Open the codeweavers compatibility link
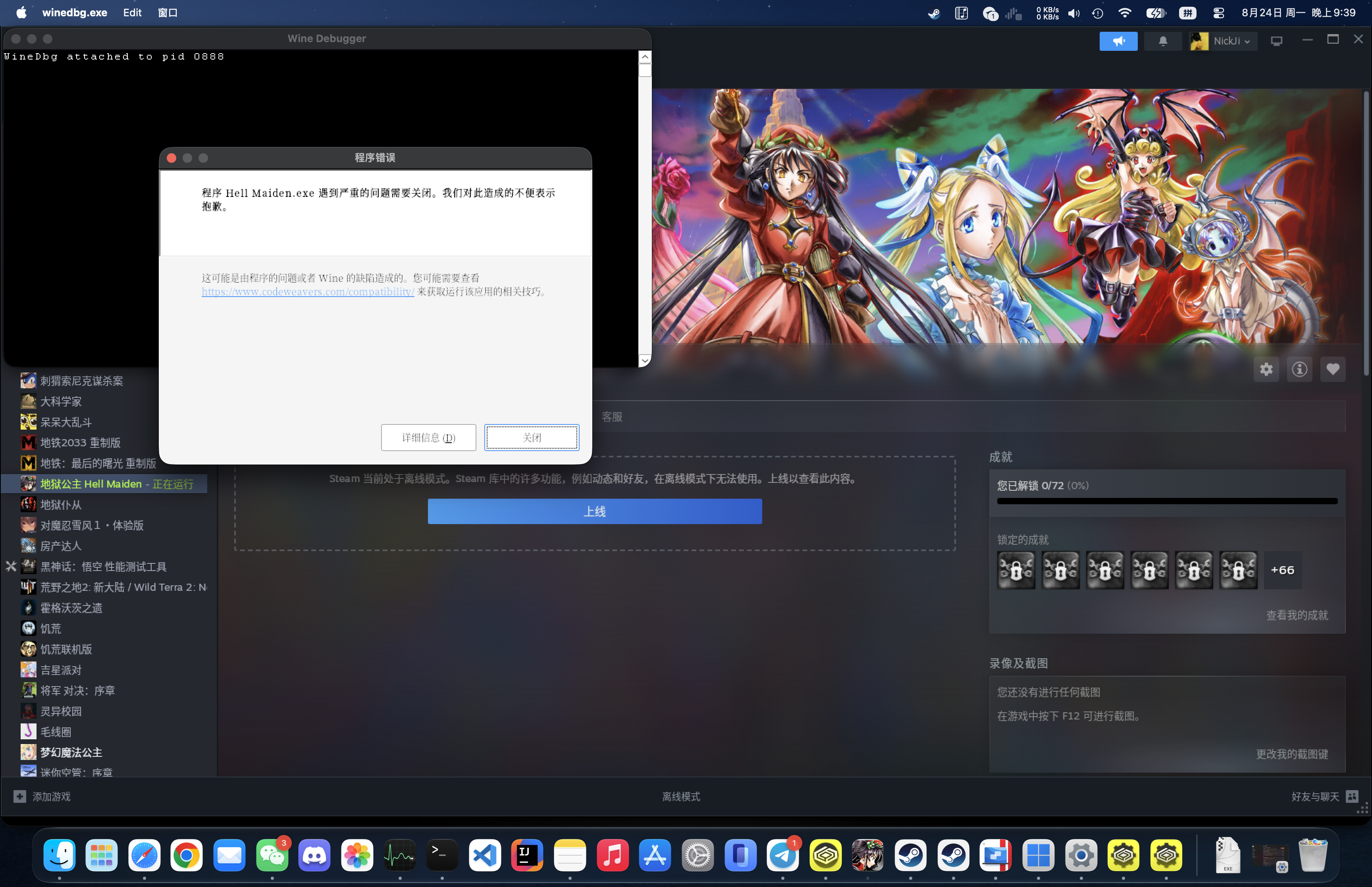 [x=307, y=292]
